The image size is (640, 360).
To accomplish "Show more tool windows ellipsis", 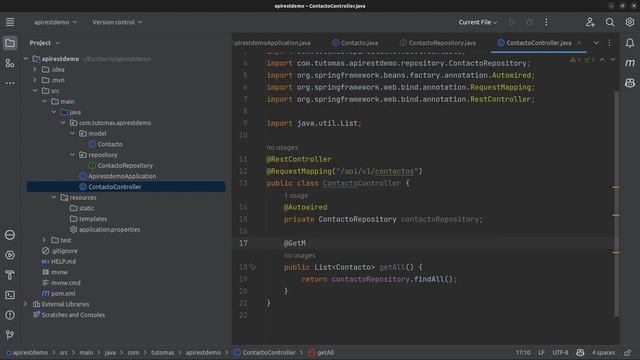I will point(10,83).
